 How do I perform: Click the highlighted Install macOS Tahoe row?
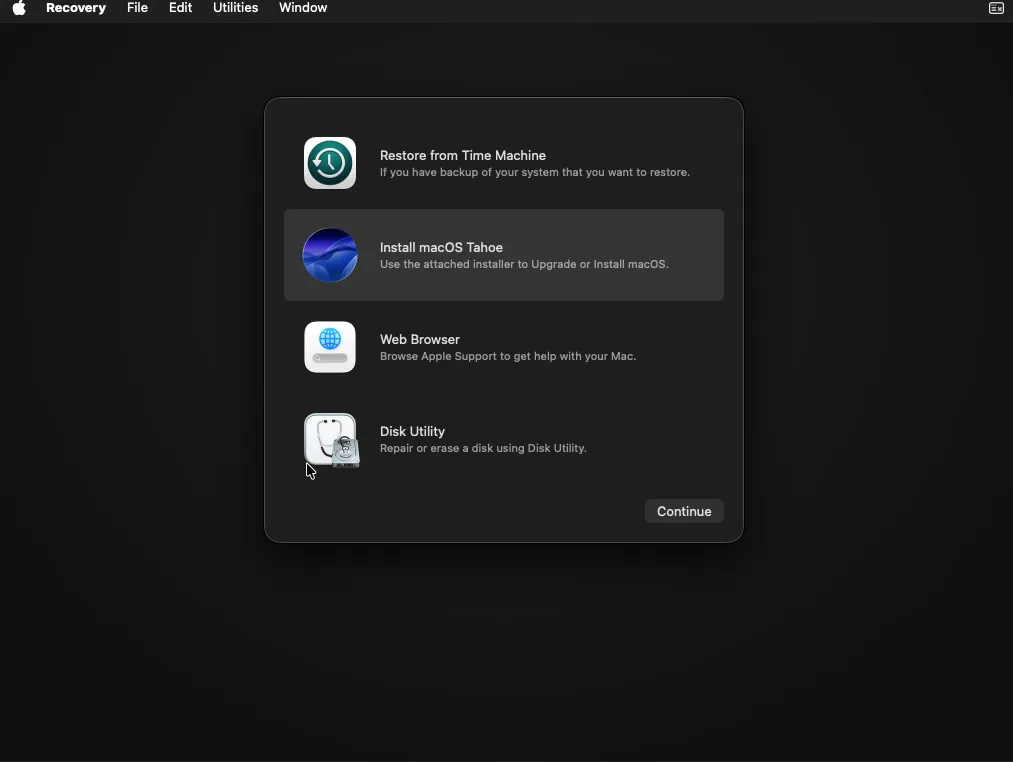pyautogui.click(x=503, y=255)
